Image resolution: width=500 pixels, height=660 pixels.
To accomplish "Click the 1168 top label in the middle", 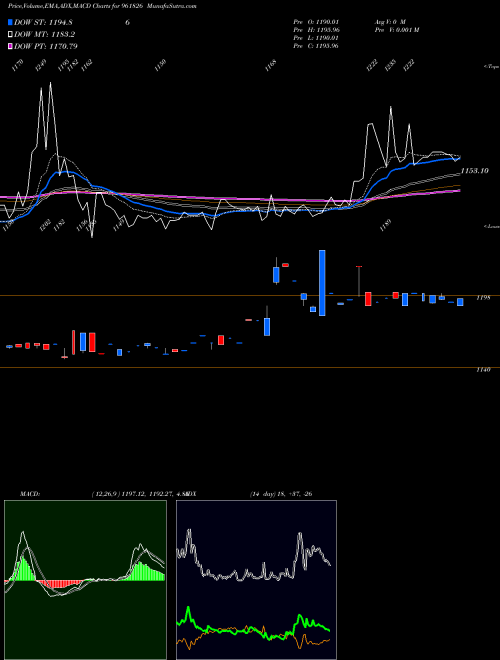I will (x=271, y=66).
